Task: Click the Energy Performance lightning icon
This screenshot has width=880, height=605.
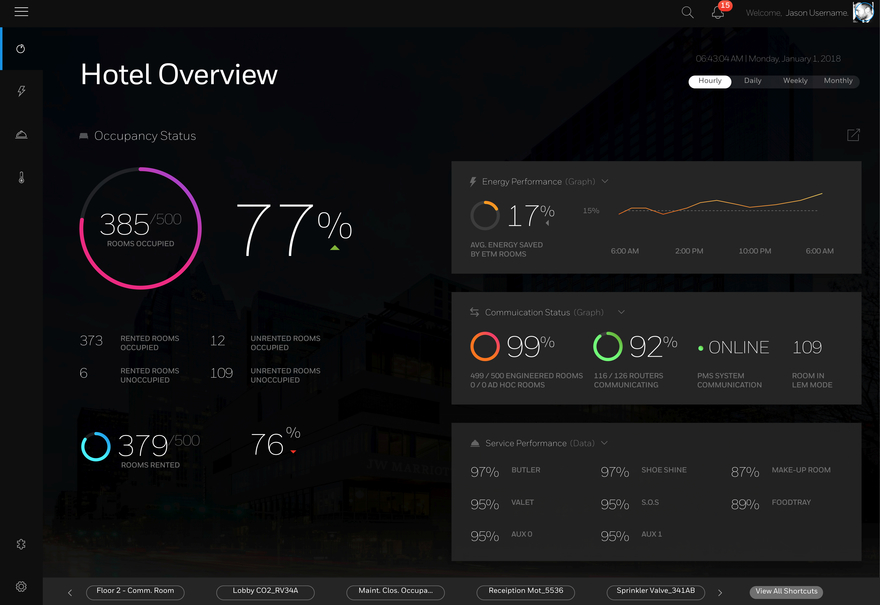Action: tap(473, 182)
